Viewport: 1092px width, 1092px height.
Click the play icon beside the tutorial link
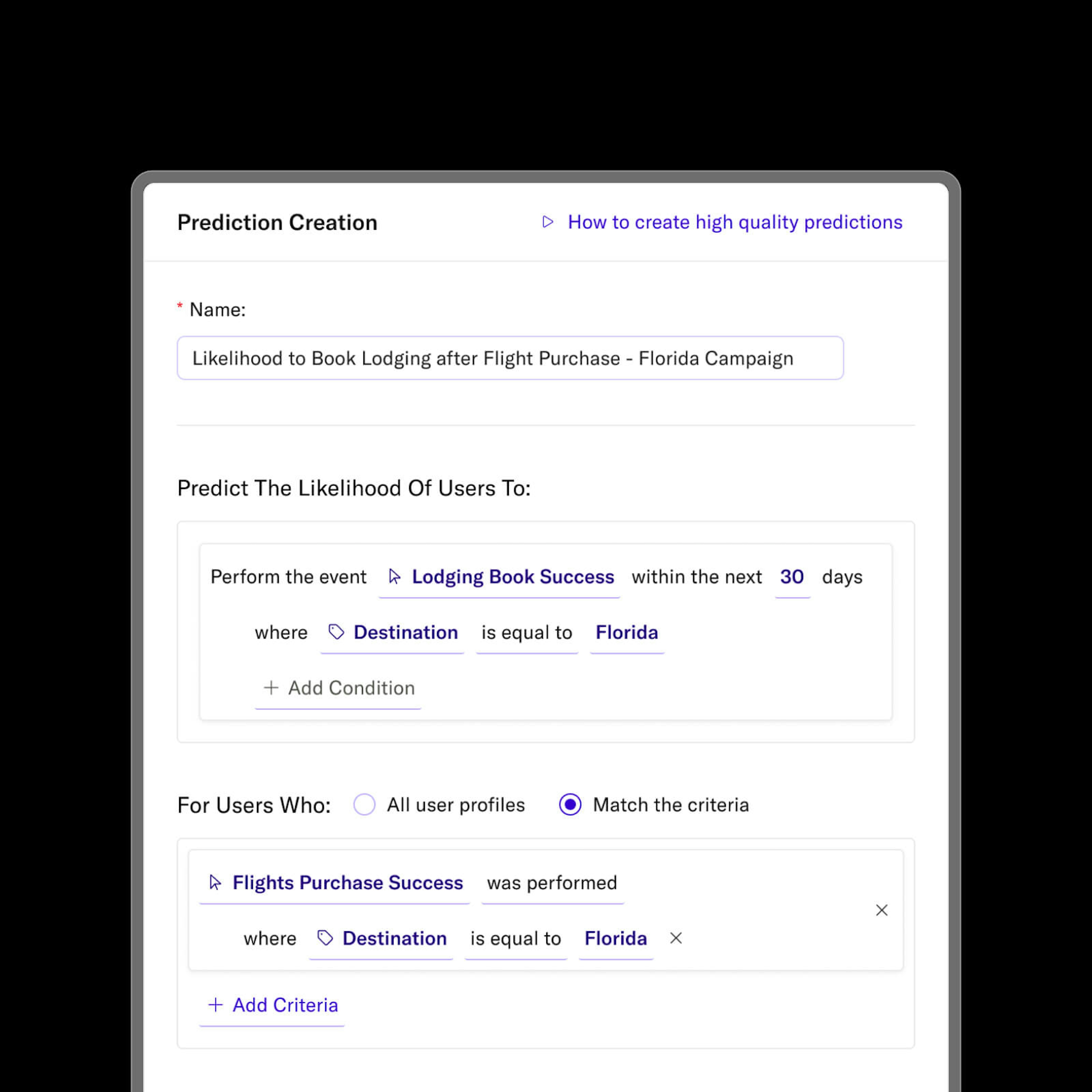coord(548,223)
